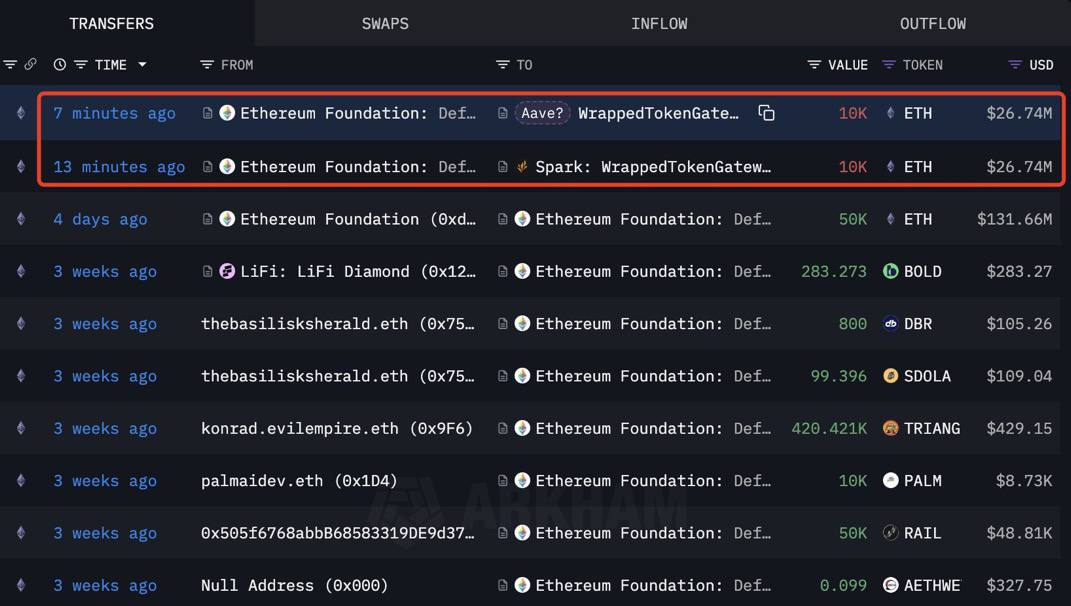Screen dimensions: 1071x606
Task: Open Spark: WrappedTokenGateway recipient
Action: [x=653, y=167]
